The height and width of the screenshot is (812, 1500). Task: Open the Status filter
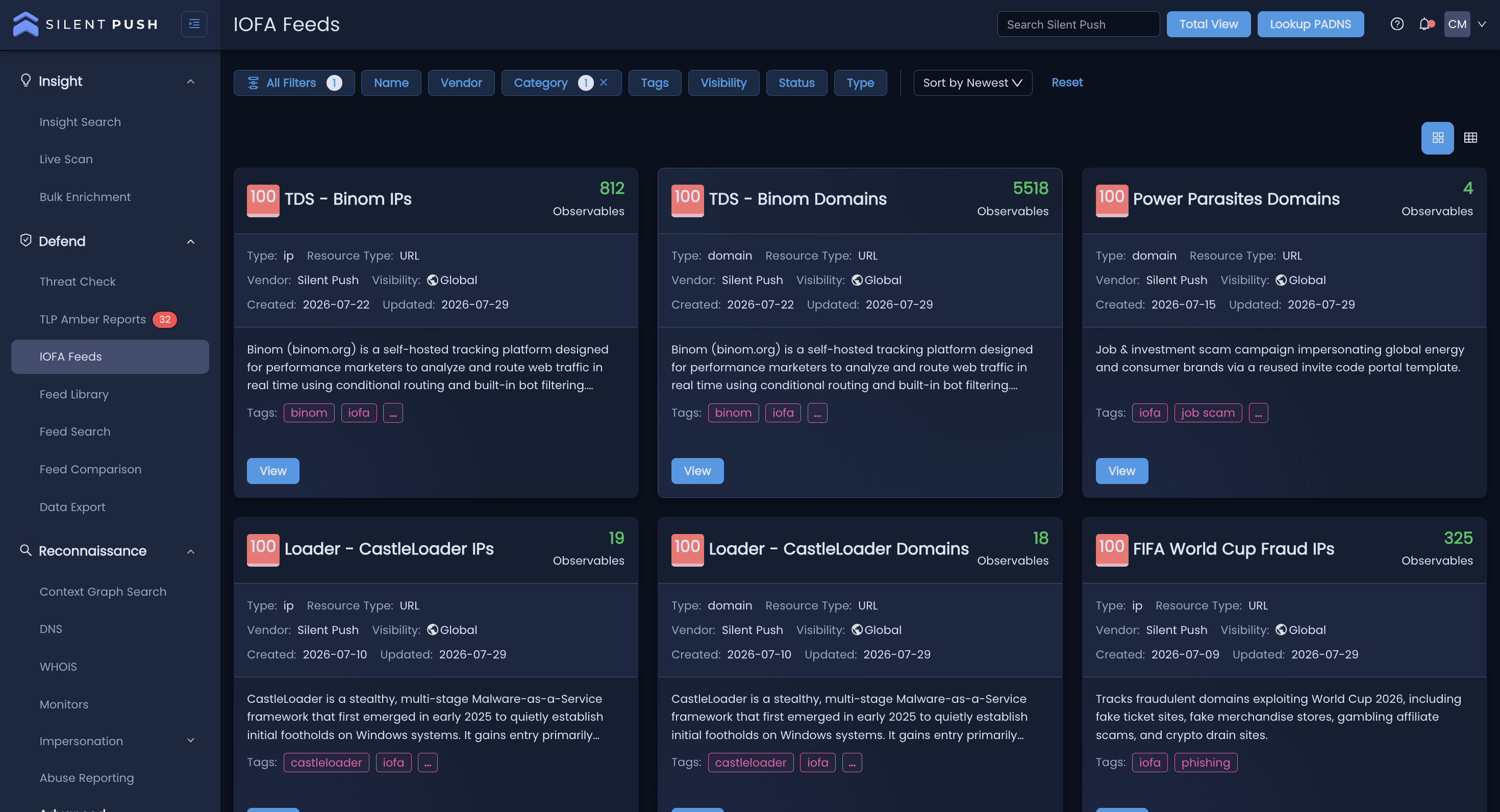(x=796, y=83)
